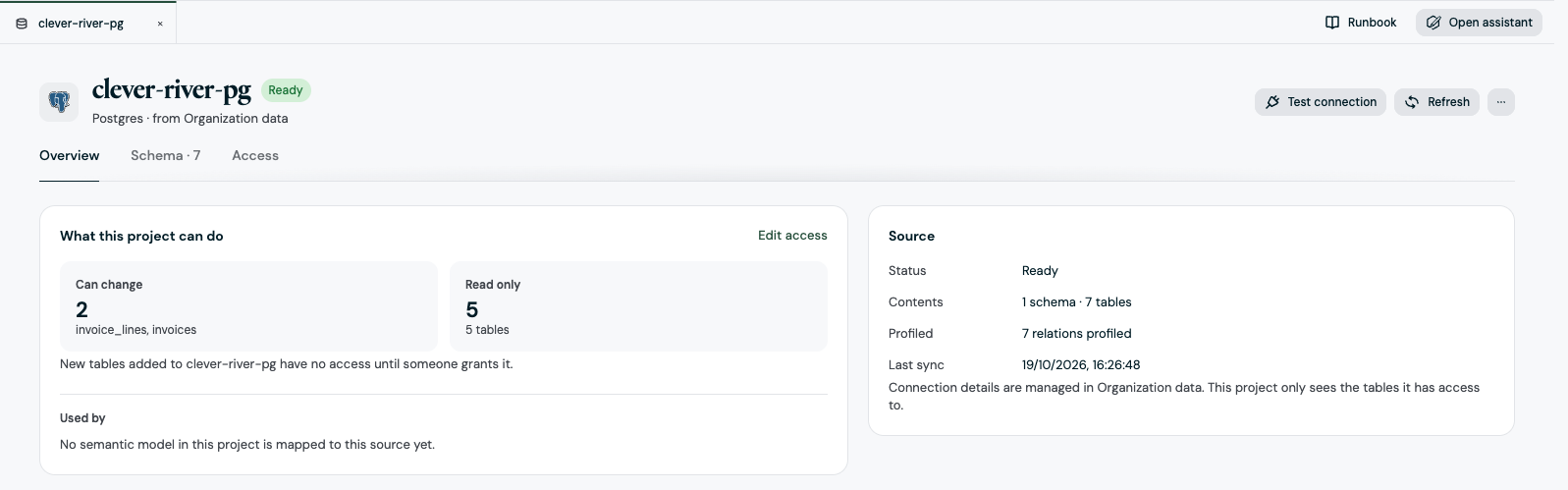Screen dimensions: 1568x490
Task: Click the No semantic model mapped message
Action: (x=247, y=445)
